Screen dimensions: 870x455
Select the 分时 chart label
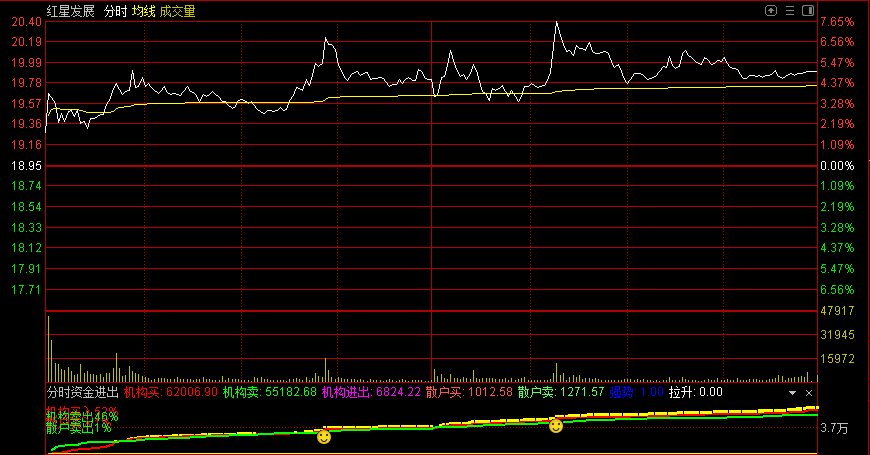[x=115, y=11]
